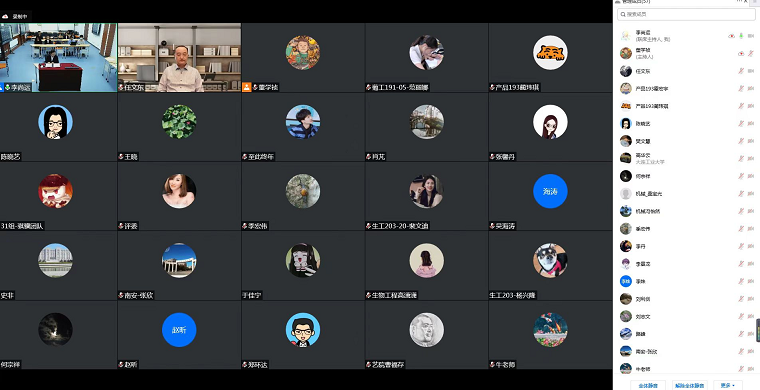
Task: Open the 更多 dropdown at panel bottom
Action: tap(728, 386)
